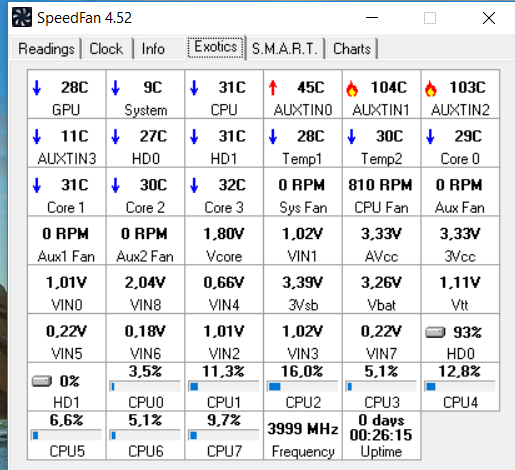Click the 0,66V VIN4 value
This screenshot has height=470, width=515.
(224, 283)
